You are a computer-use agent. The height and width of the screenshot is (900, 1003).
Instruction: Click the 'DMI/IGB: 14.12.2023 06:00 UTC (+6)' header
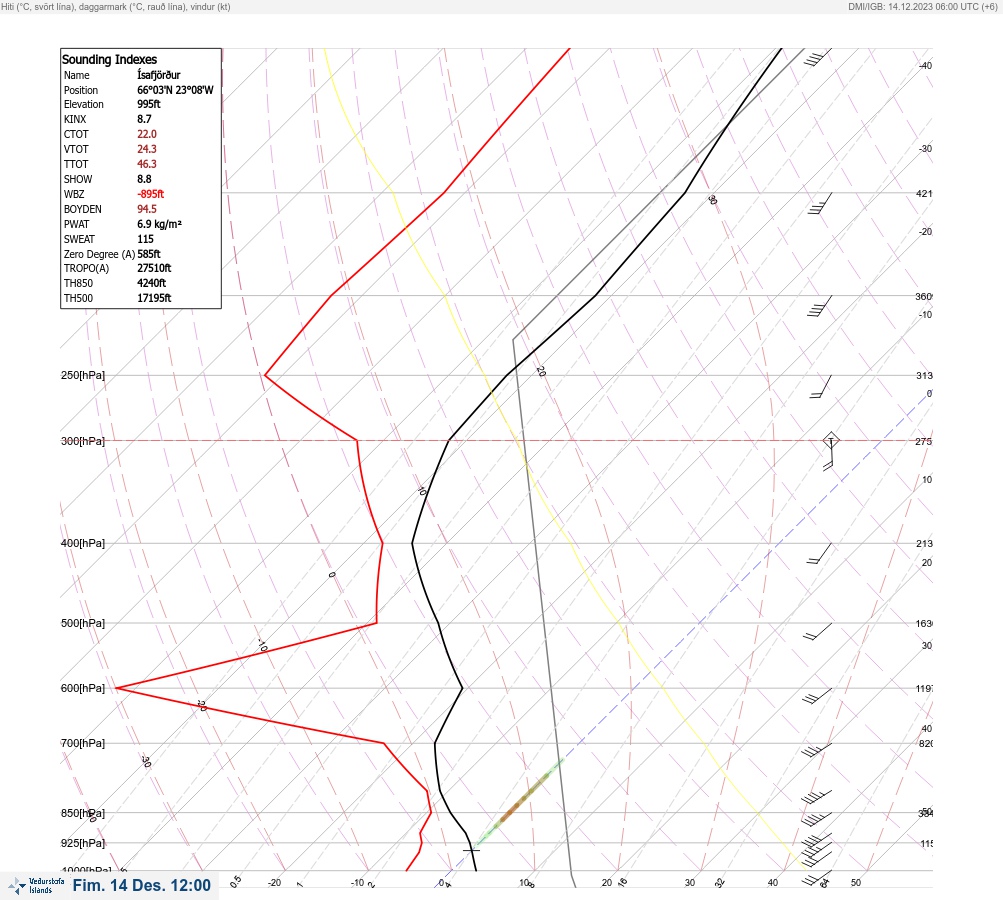point(922,6)
